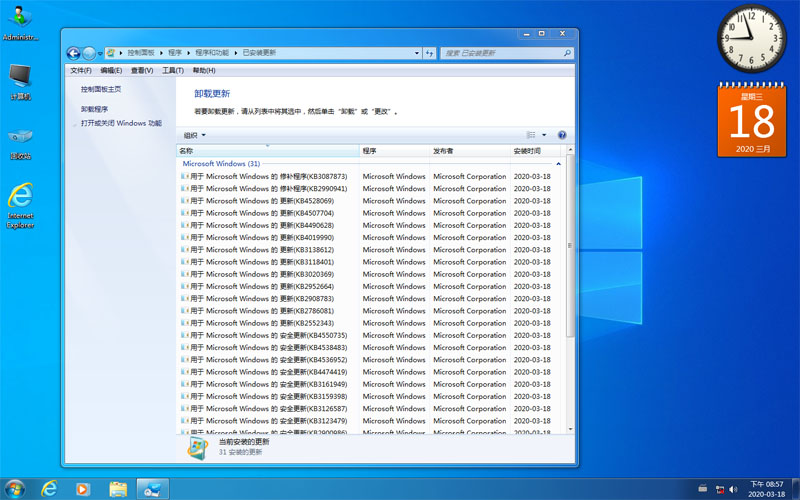
Task: Select Internet Explorer desktop shortcut
Action: pos(20,206)
